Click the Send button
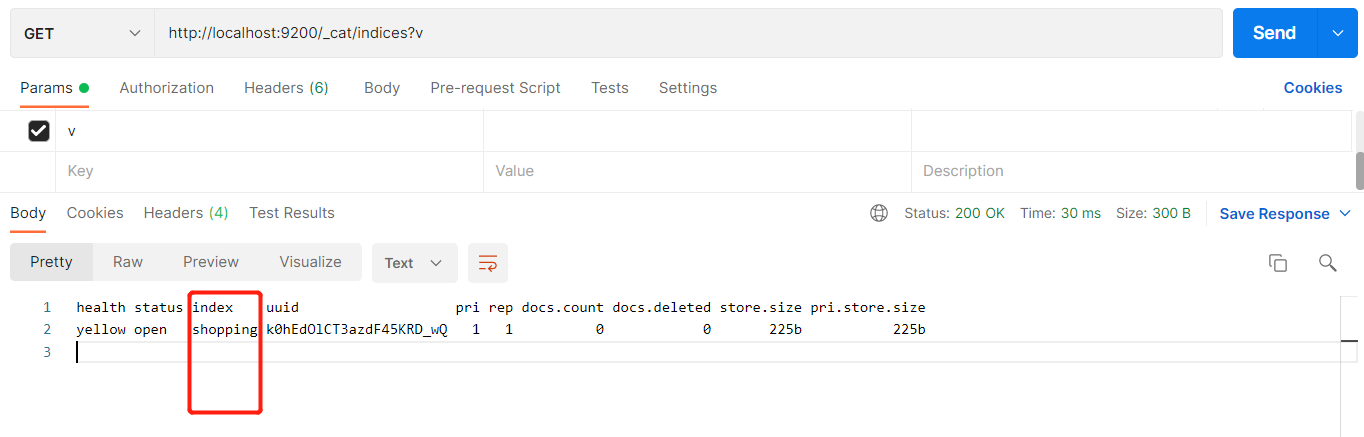 (1274, 34)
